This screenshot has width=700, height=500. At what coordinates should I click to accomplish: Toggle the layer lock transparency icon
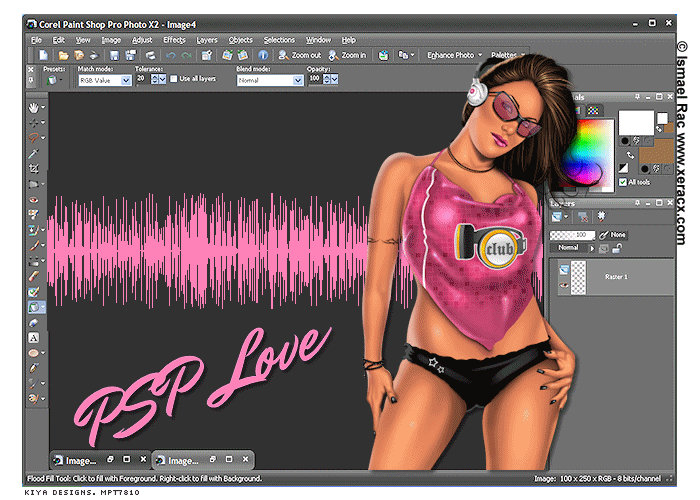pos(617,248)
